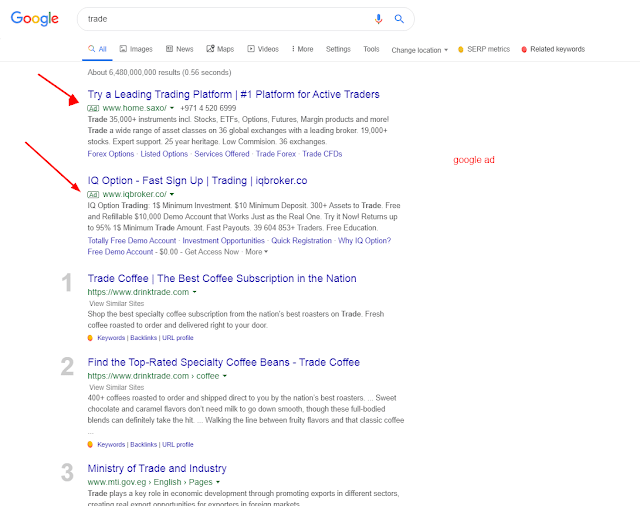Image resolution: width=640 pixels, height=506 pixels.
Task: Click the Trade Forex sitelink
Action: (276, 154)
